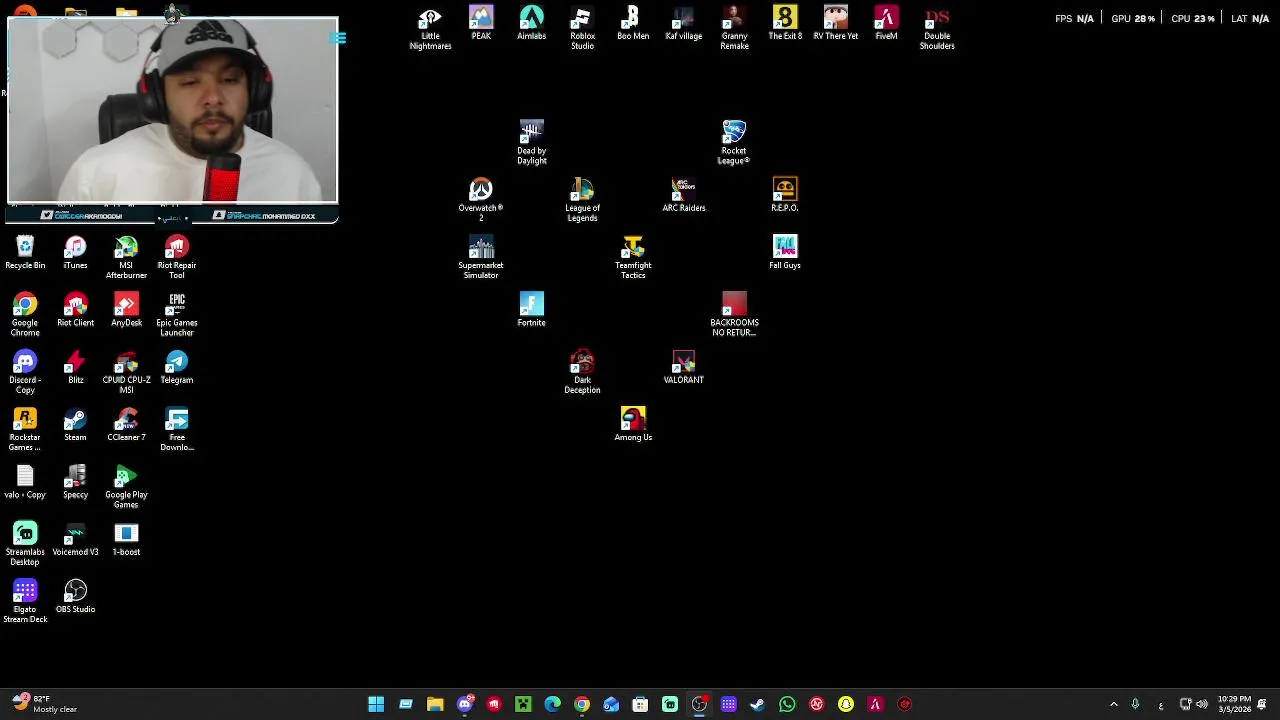The height and width of the screenshot is (720, 1280).
Task: Open the Telegram desktop shortcut
Action: click(x=177, y=368)
